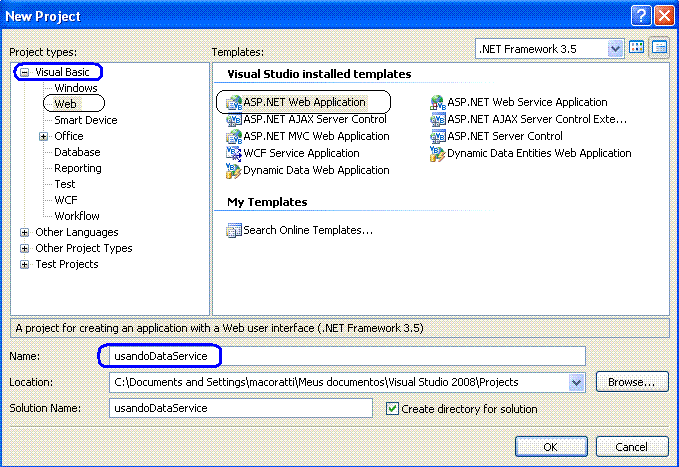The width and height of the screenshot is (679, 467).
Task: Select Other Languages label
Action: (x=77, y=232)
